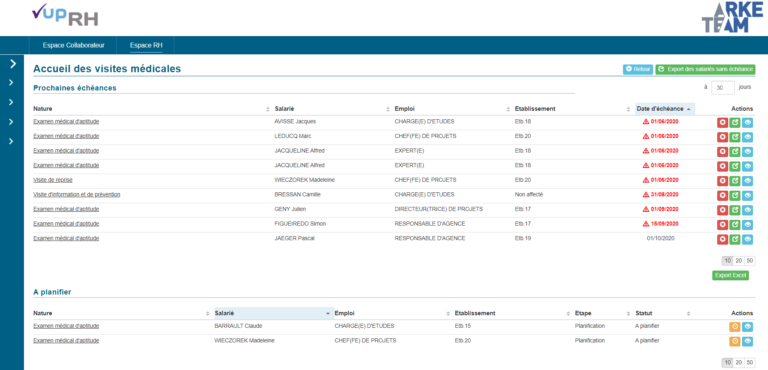Click green edit icon for LEDUCQ Marc
The image size is (768, 370).
(x=735, y=137)
